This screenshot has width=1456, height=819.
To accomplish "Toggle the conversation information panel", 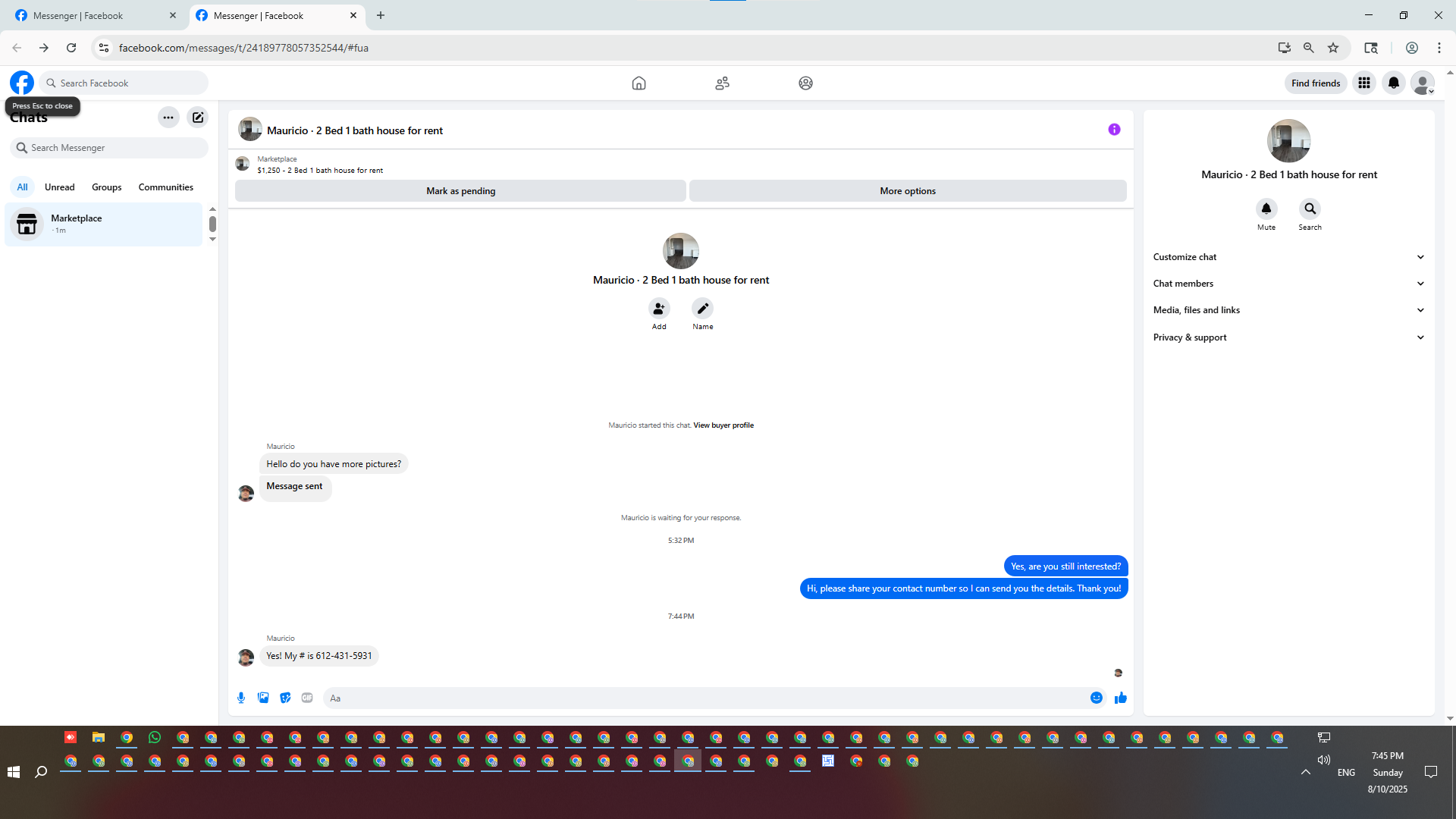I will click(1114, 130).
